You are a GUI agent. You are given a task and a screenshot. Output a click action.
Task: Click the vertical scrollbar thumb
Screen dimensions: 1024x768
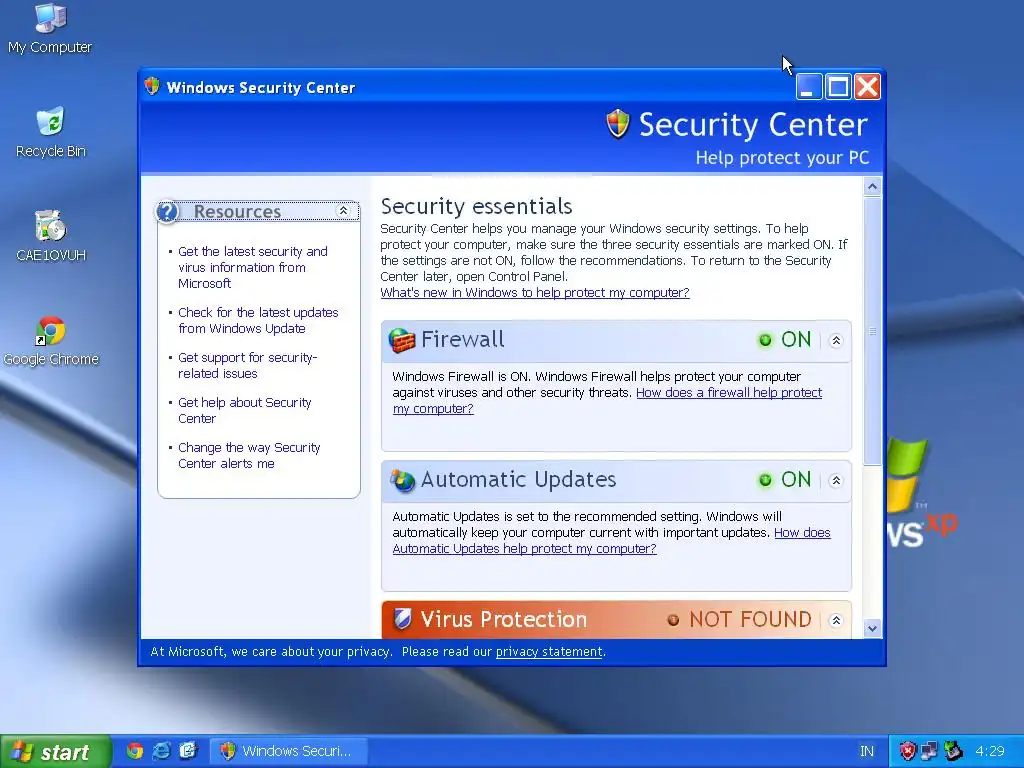pos(872,331)
